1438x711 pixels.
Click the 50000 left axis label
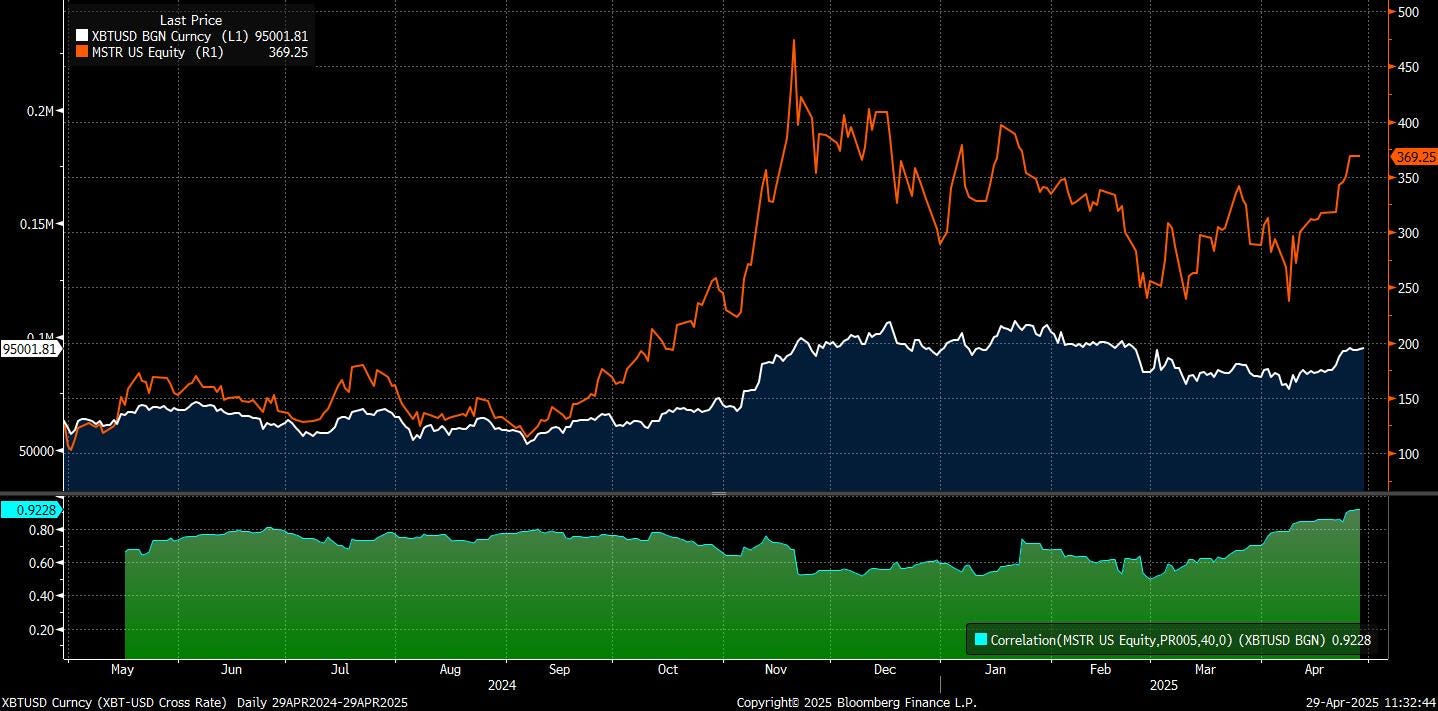coord(35,451)
